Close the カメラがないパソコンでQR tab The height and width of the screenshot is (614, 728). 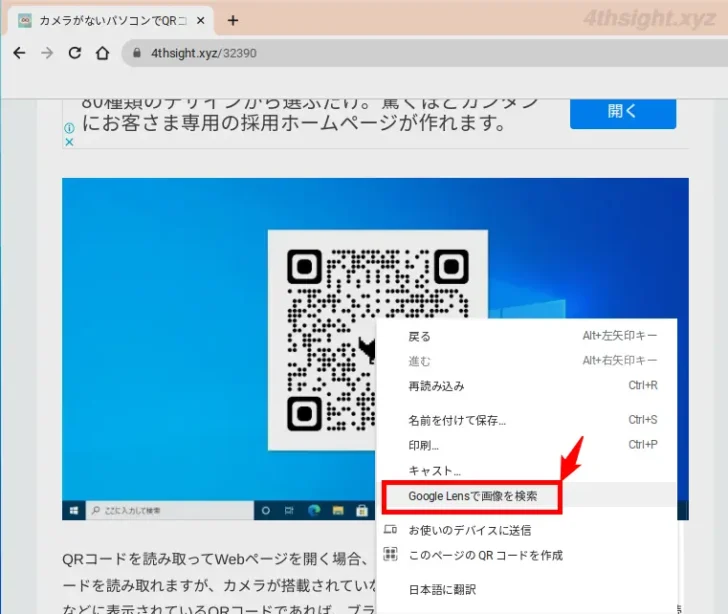pos(201,20)
